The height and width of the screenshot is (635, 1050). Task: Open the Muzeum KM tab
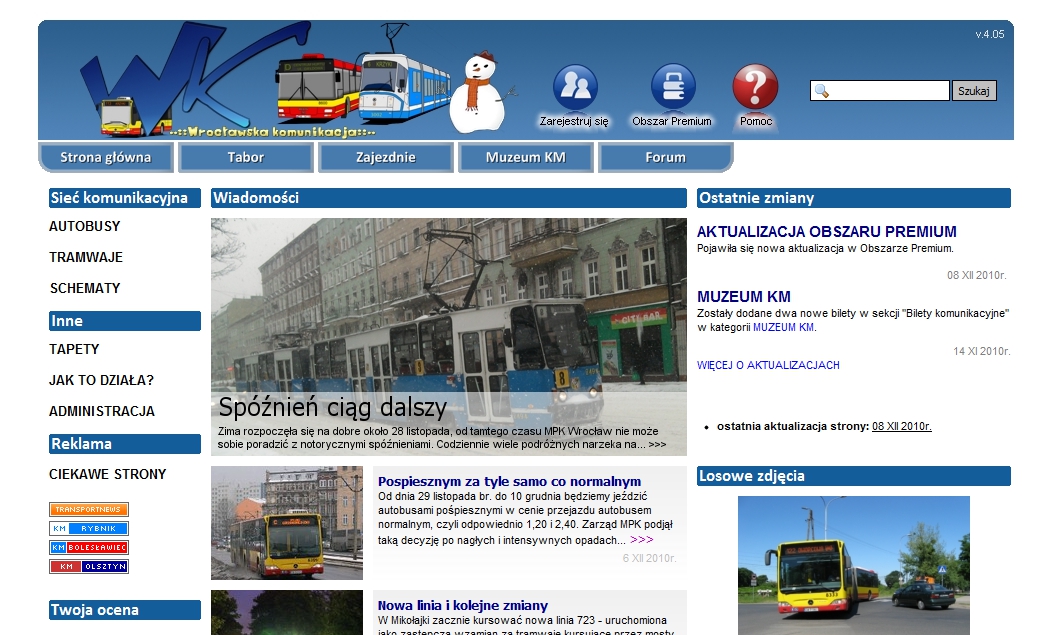pos(526,157)
